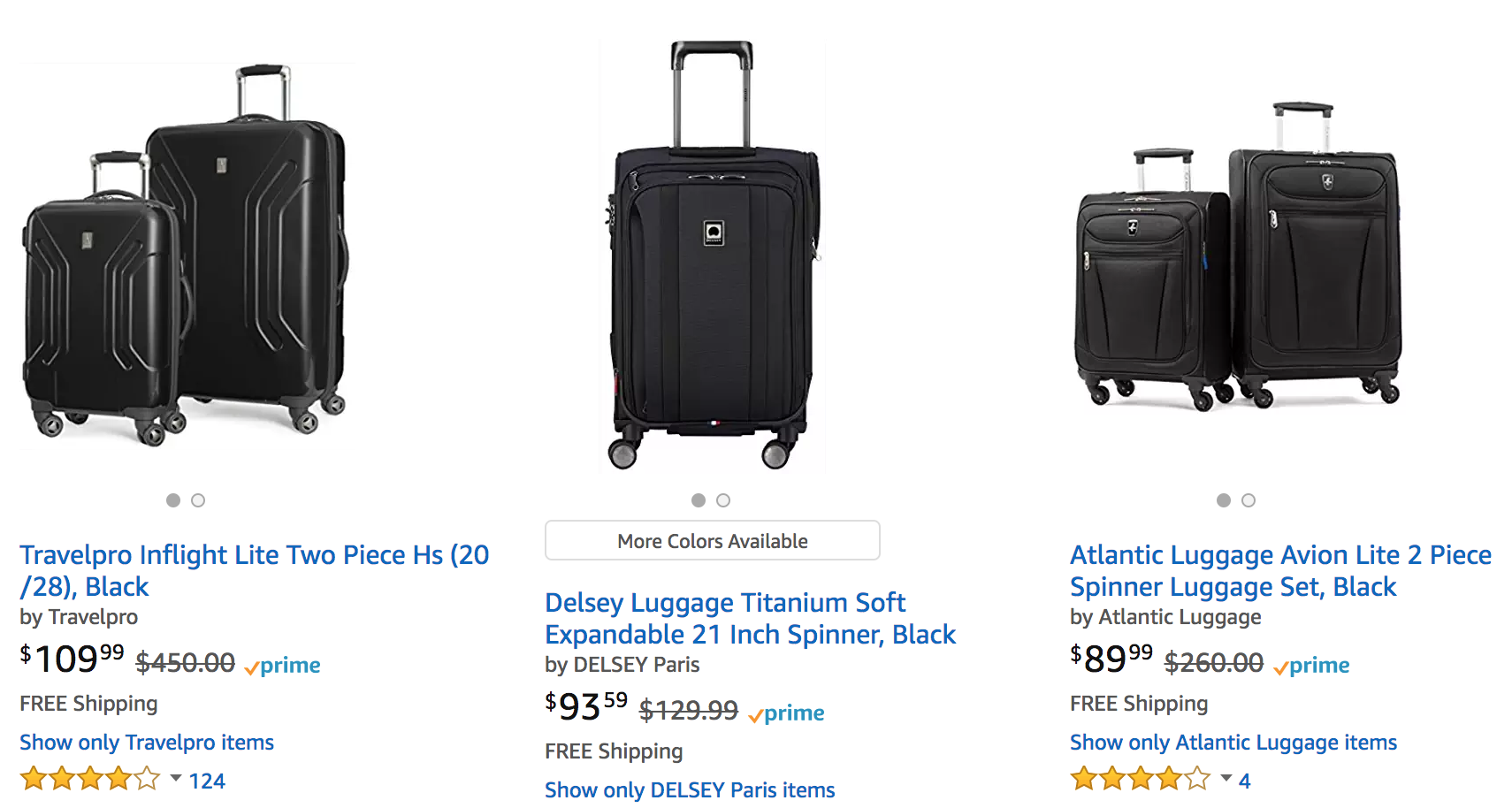Viewport: 1512px width, 808px height.
Task: Select second image dot under Delsey luggage
Action: click(x=723, y=500)
